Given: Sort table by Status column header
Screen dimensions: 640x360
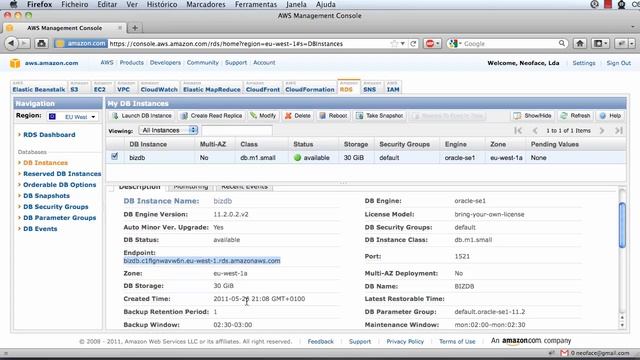Looking at the screenshot, I should pyautogui.click(x=303, y=144).
